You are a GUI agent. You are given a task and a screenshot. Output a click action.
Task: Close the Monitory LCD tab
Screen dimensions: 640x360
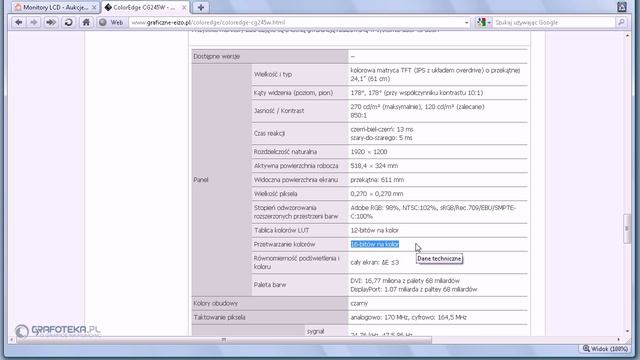point(94,7)
